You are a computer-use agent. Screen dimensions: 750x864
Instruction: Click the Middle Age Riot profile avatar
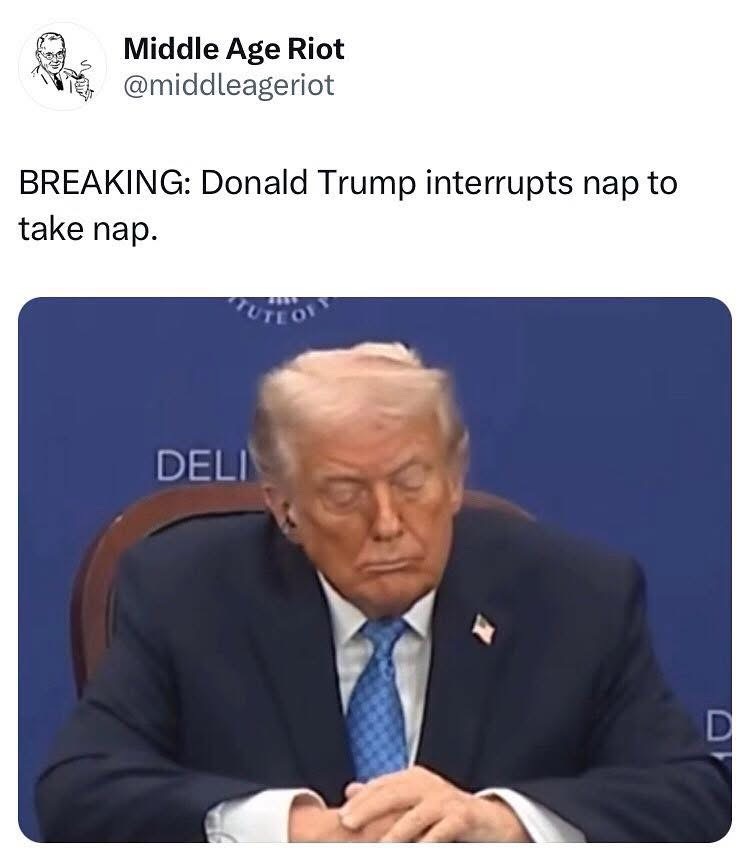62,66
